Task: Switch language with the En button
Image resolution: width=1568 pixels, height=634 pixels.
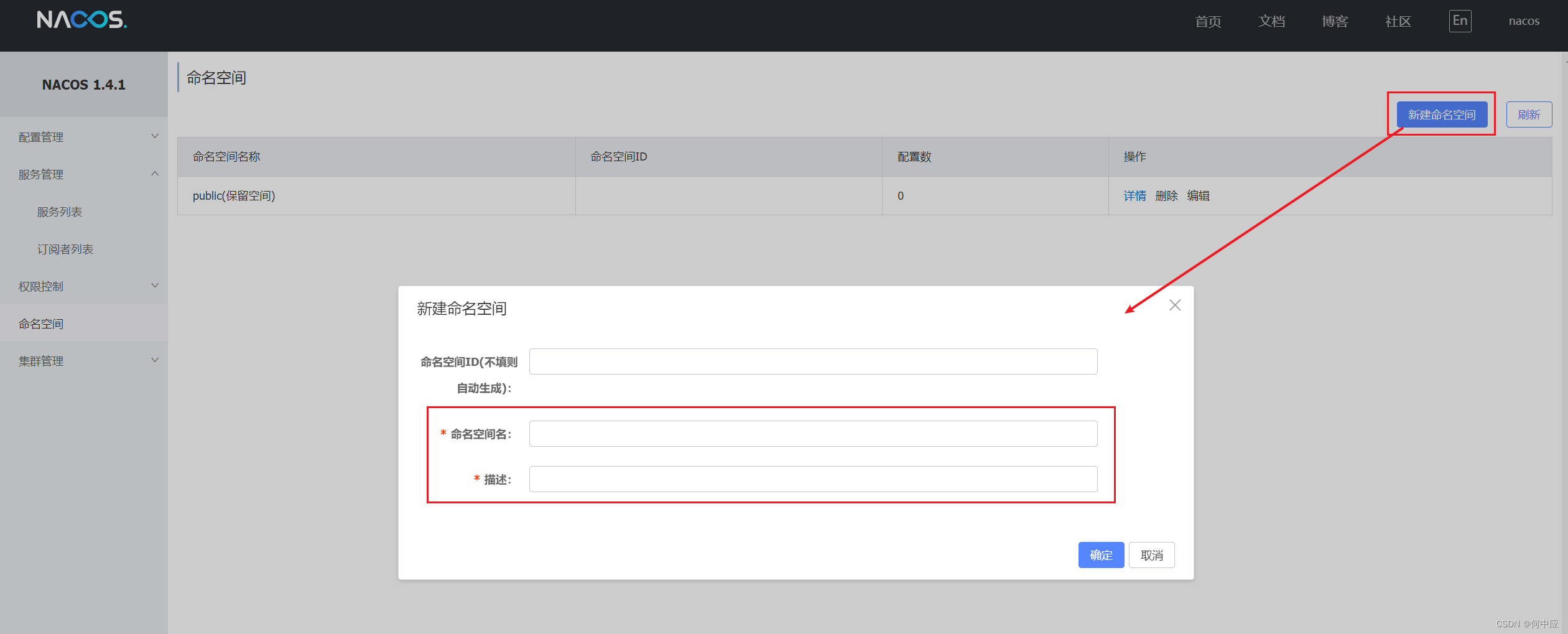Action: click(x=1460, y=21)
